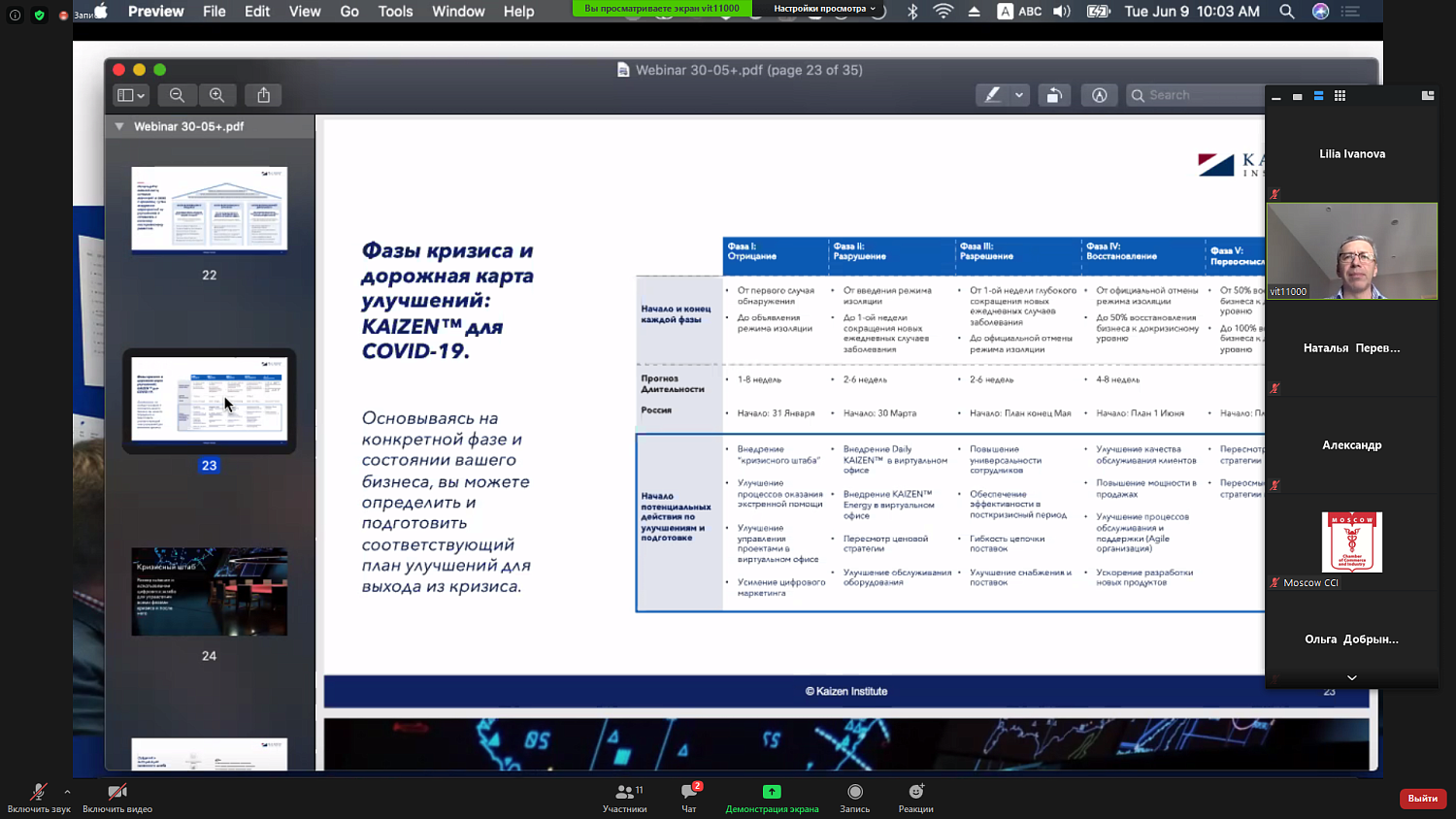The height and width of the screenshot is (819, 1456).
Task: Select page 24 thumbnail in sidebar
Action: pyautogui.click(x=210, y=592)
